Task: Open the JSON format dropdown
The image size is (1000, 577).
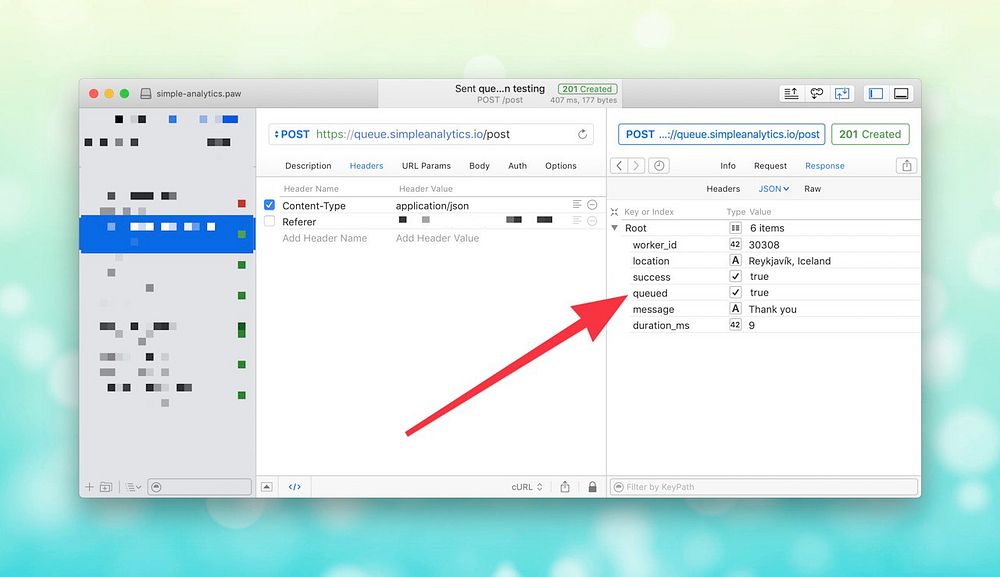Action: pos(773,189)
